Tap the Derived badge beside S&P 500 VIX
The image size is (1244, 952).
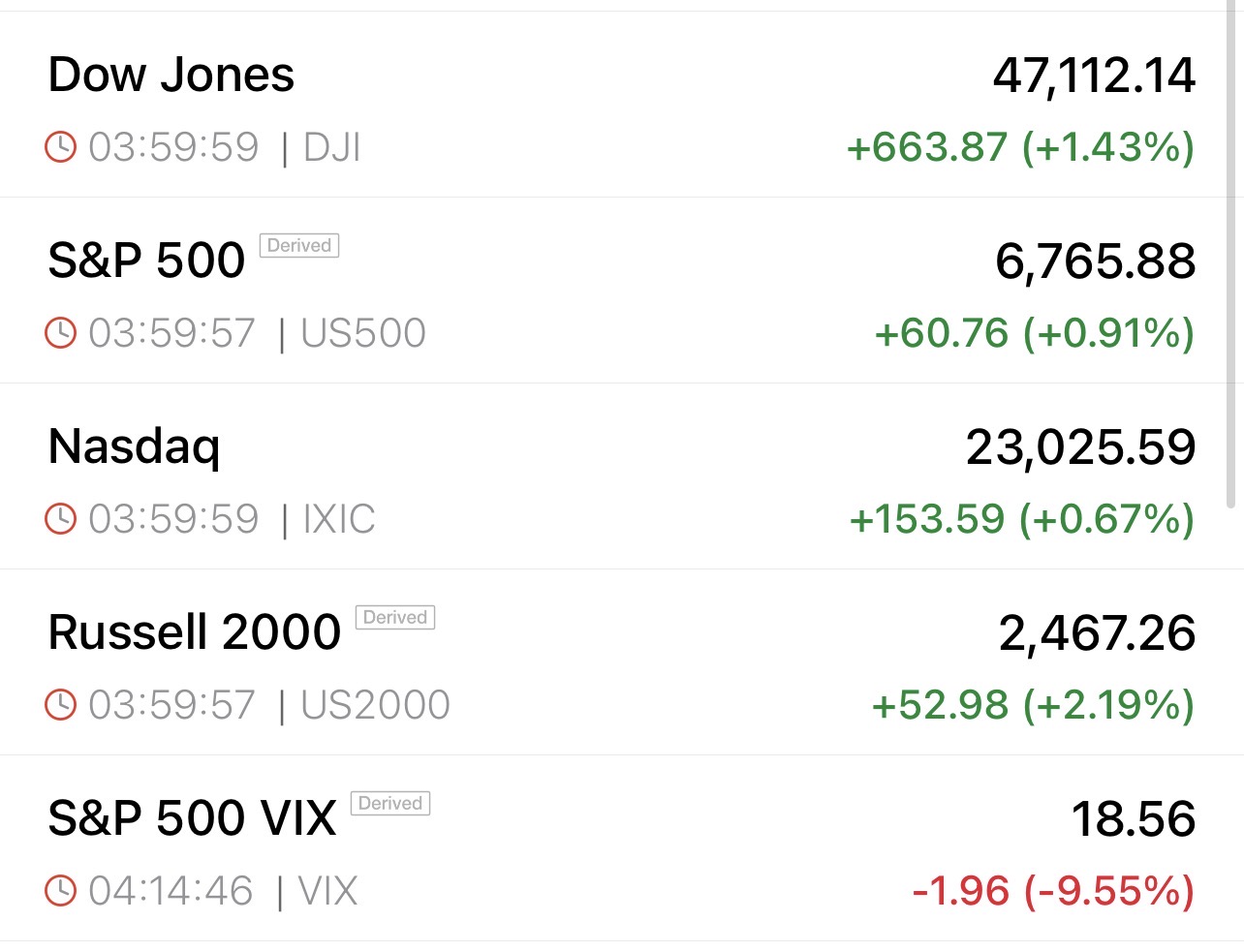[390, 804]
